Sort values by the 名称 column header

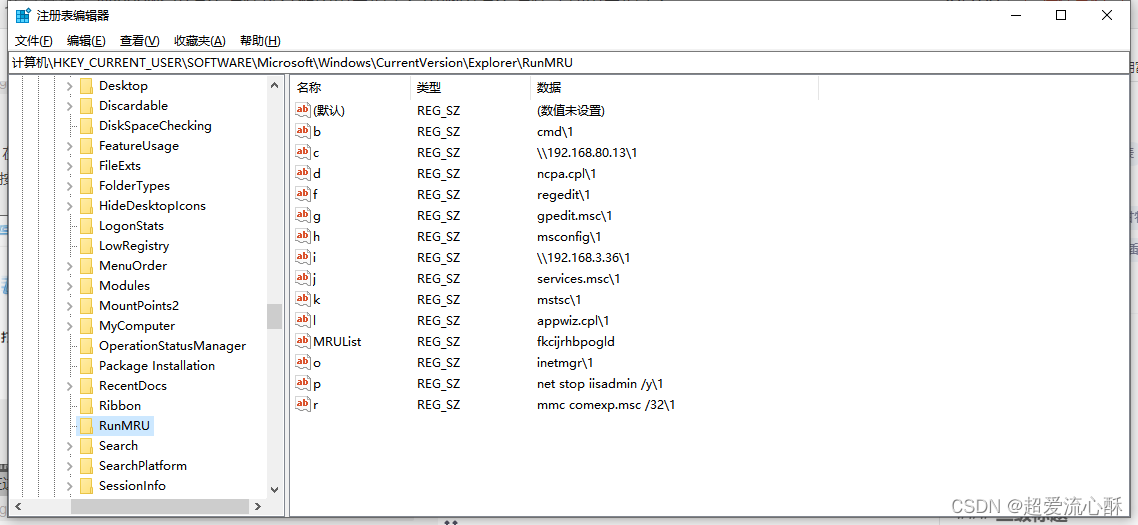click(351, 88)
